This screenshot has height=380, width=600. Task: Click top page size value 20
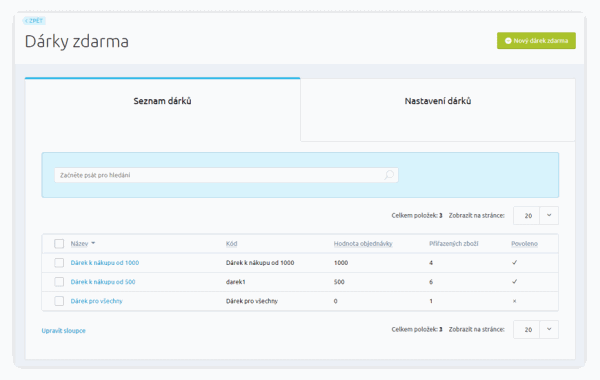pos(528,216)
